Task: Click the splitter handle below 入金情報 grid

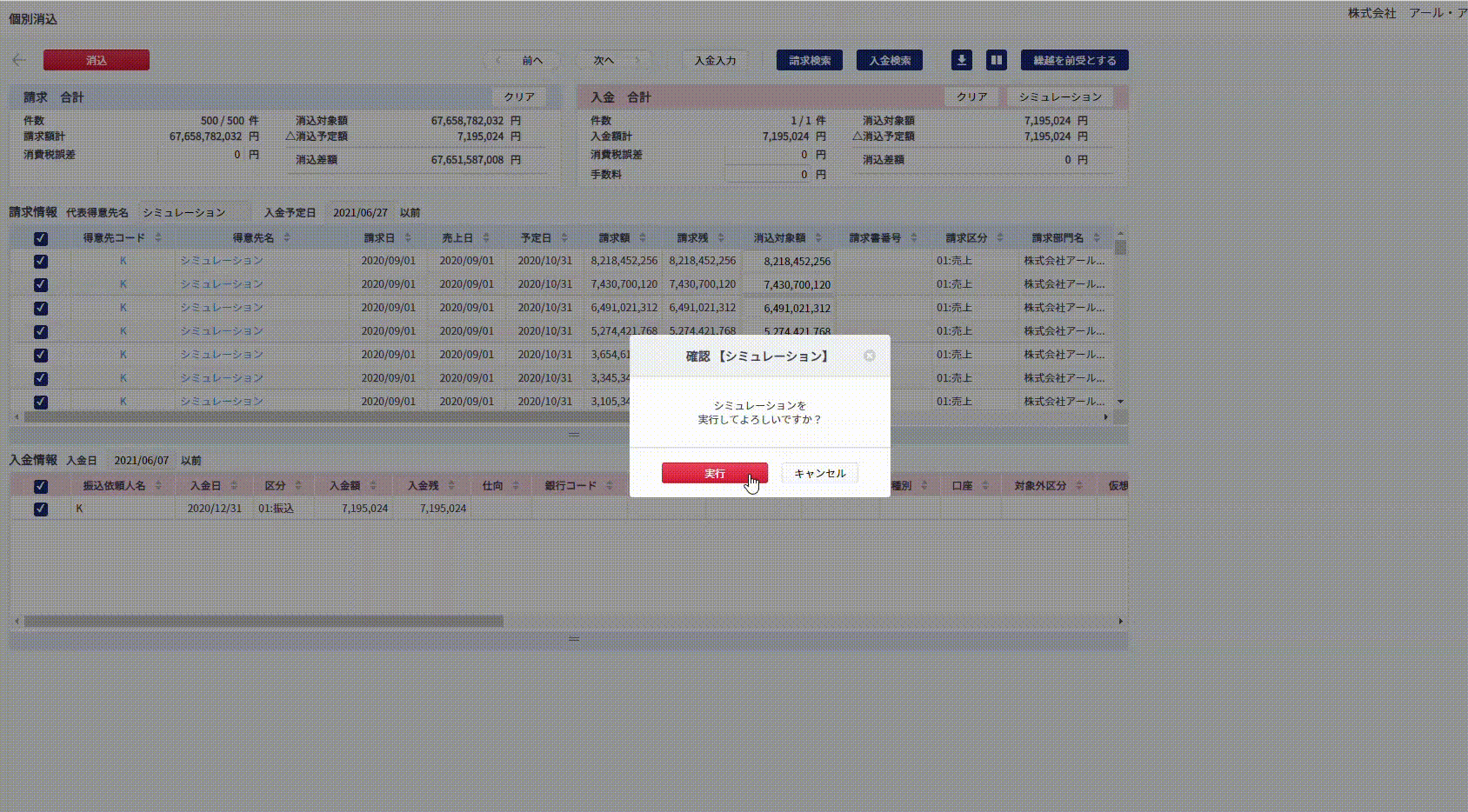Action: click(x=573, y=639)
